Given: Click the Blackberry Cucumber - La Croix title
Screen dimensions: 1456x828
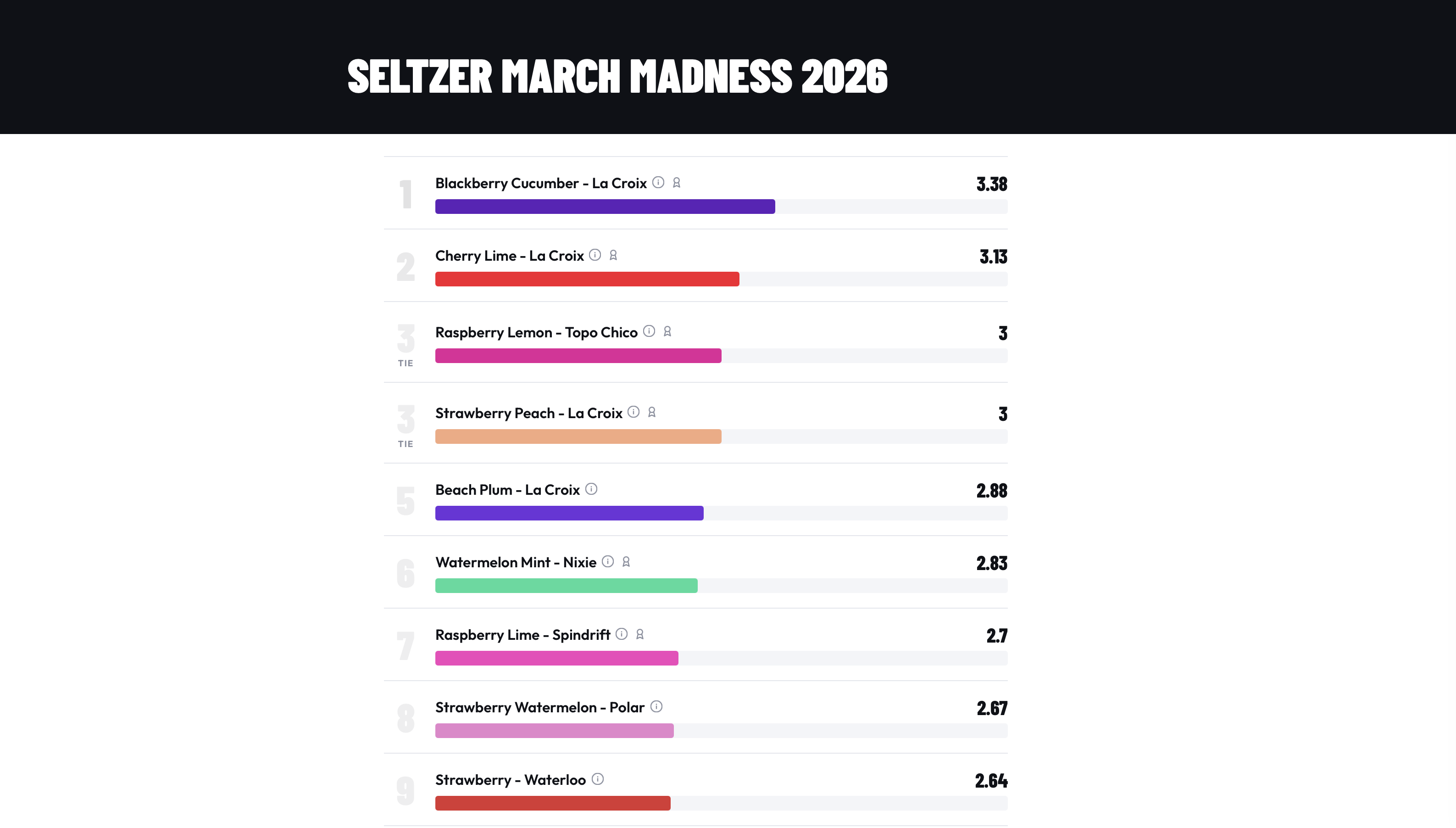Looking at the screenshot, I should (x=540, y=183).
